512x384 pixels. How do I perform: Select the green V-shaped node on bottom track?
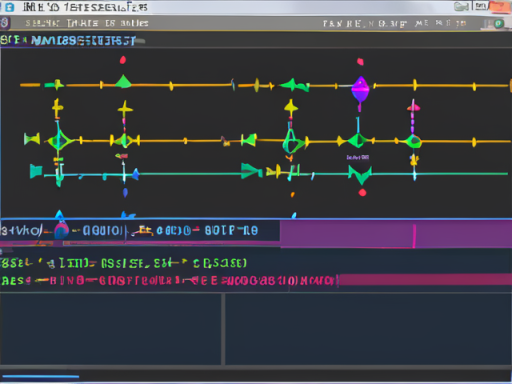click(x=360, y=175)
